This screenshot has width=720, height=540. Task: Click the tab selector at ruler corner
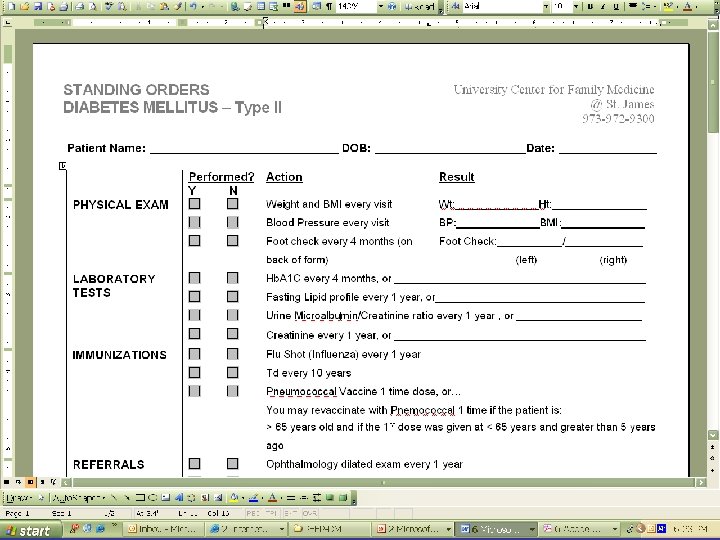click(x=7, y=22)
